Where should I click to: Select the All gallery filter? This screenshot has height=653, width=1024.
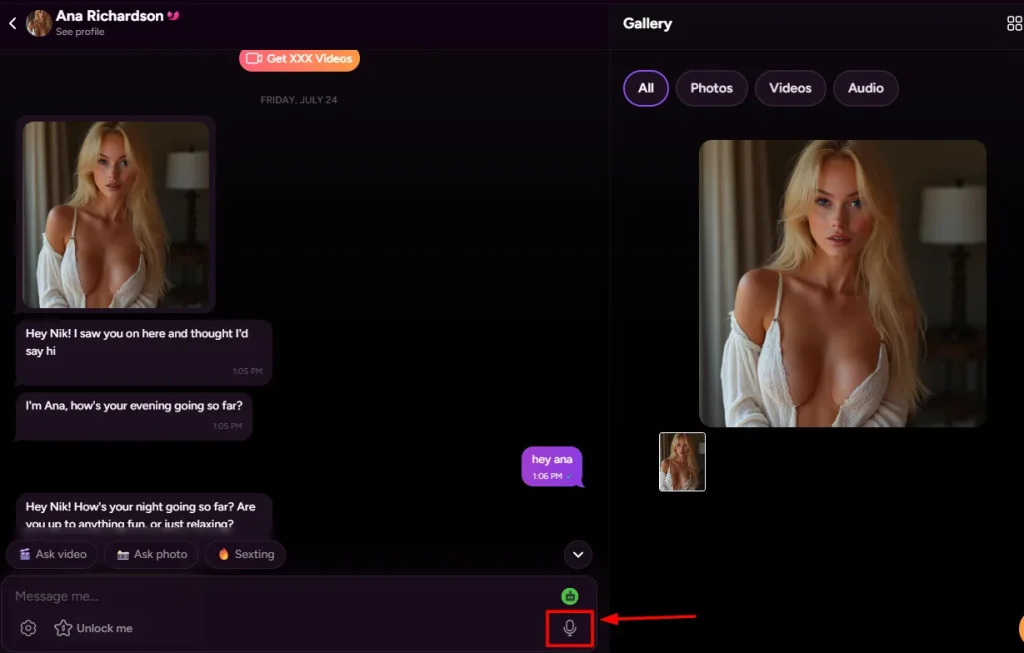646,88
